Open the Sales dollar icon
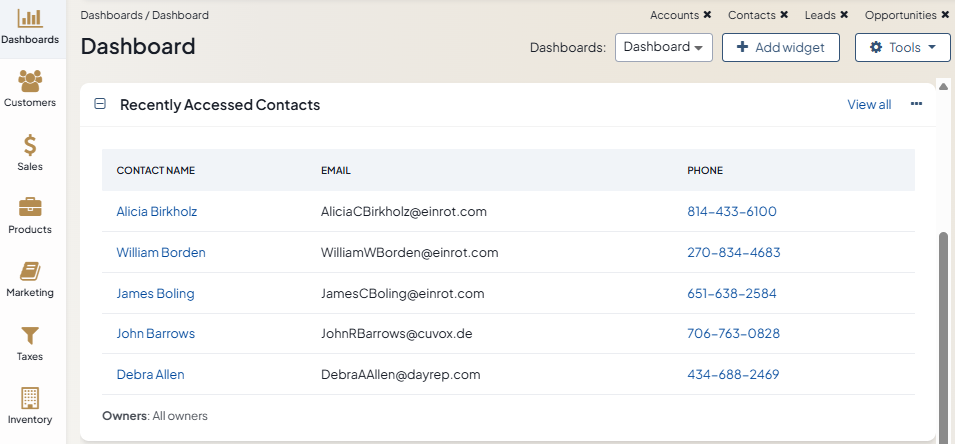The height and width of the screenshot is (444, 955). click(30, 145)
